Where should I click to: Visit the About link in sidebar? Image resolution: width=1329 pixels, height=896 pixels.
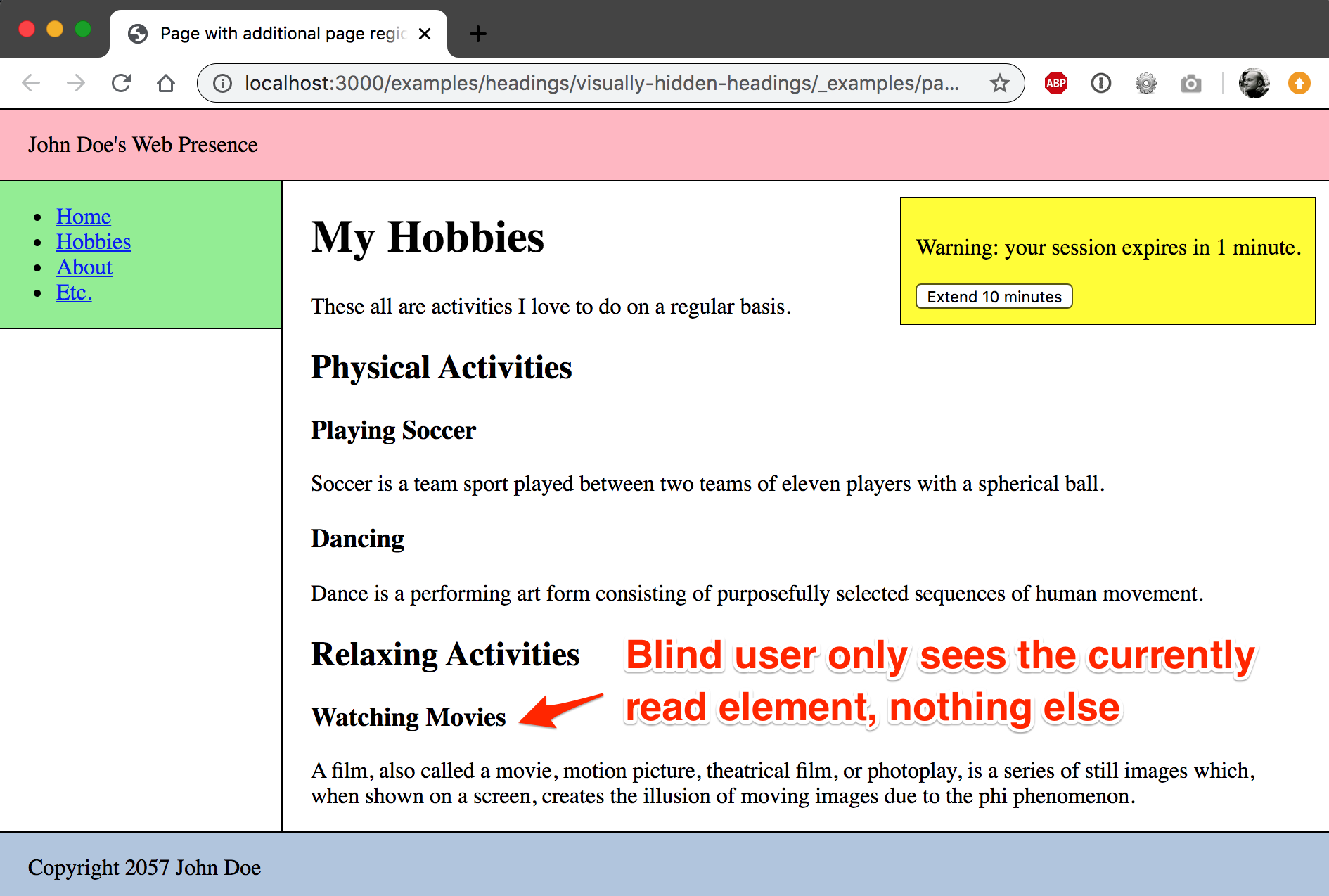84,267
